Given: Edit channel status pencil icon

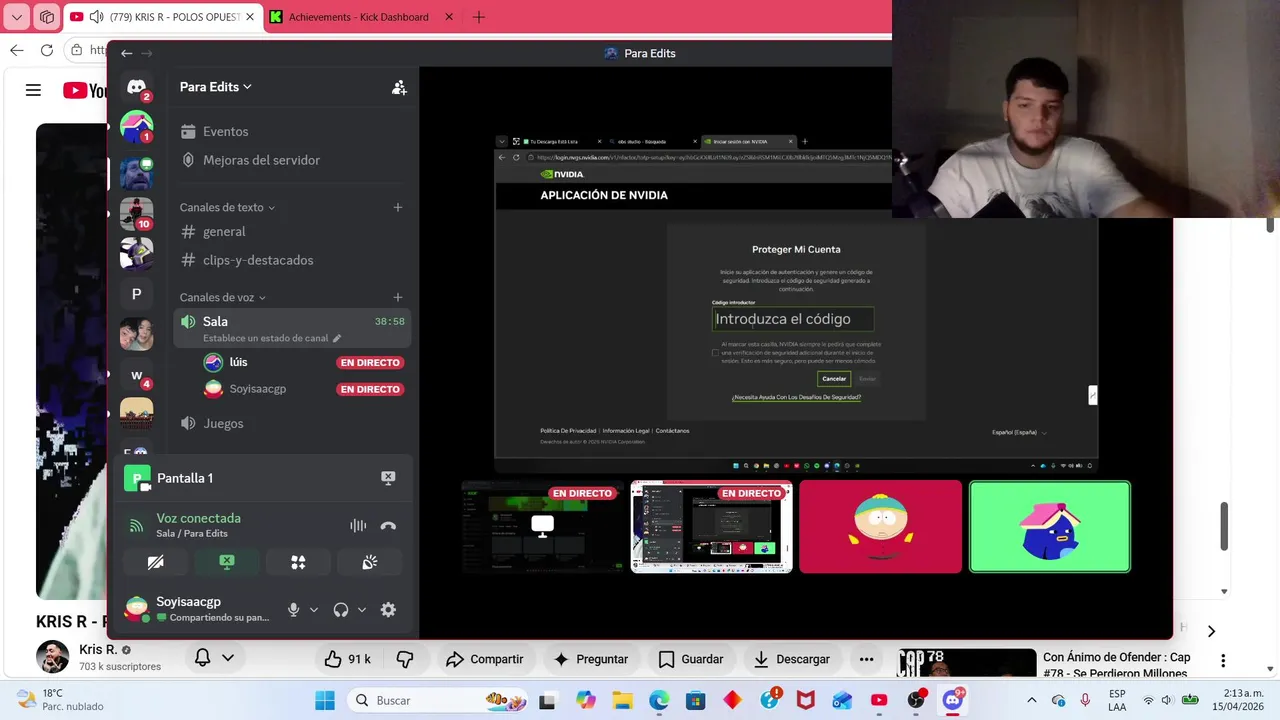Looking at the screenshot, I should point(337,338).
